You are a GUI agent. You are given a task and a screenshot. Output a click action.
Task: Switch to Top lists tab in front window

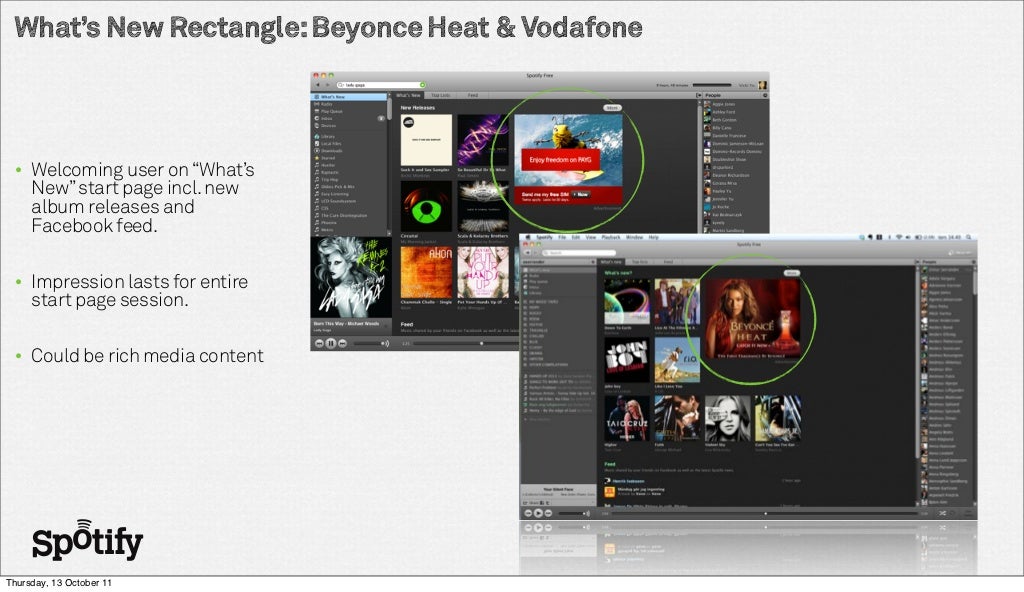(x=640, y=262)
